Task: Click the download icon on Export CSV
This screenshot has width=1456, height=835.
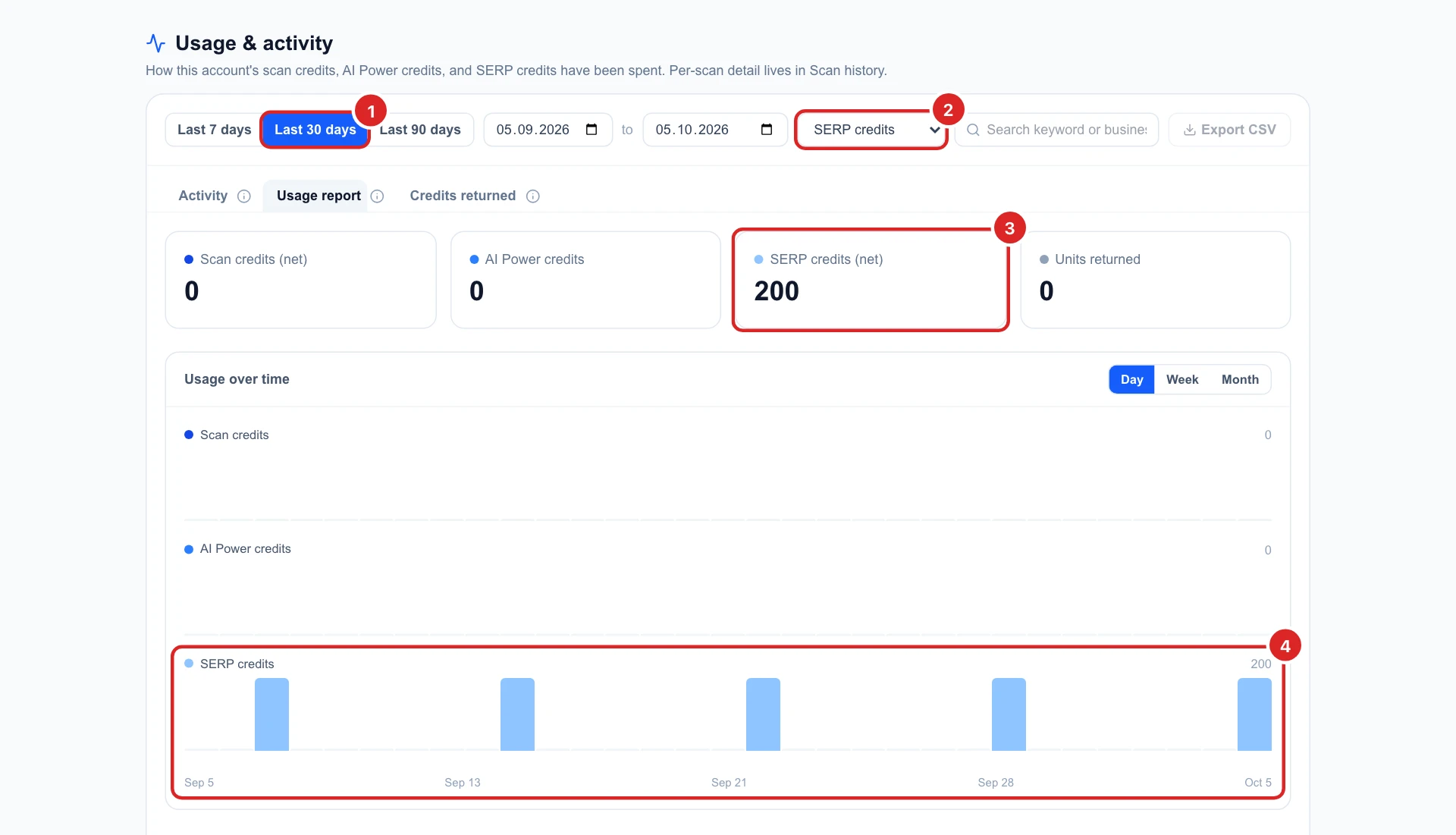Action: pyautogui.click(x=1190, y=130)
